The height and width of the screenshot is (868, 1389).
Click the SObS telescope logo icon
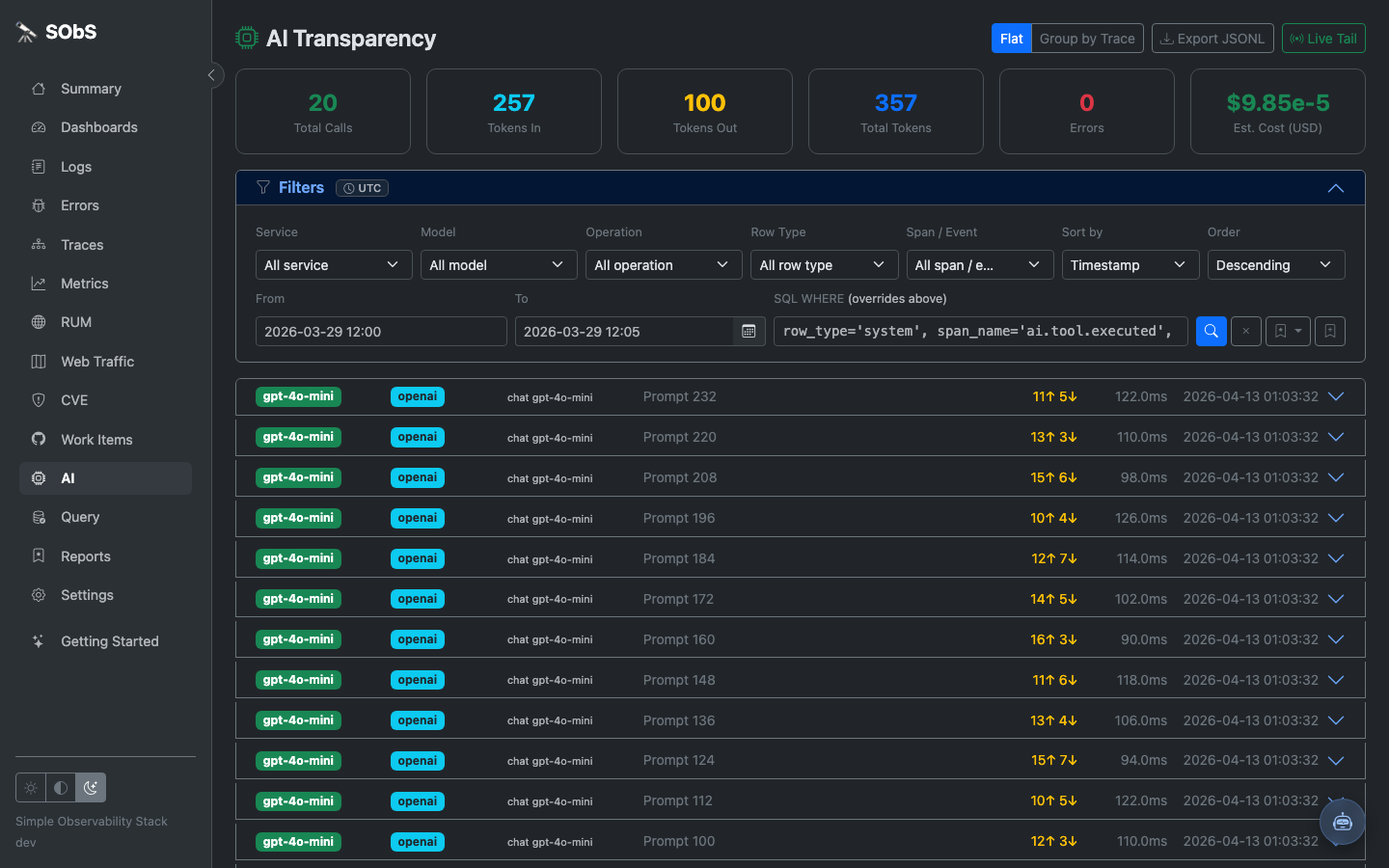[26, 32]
